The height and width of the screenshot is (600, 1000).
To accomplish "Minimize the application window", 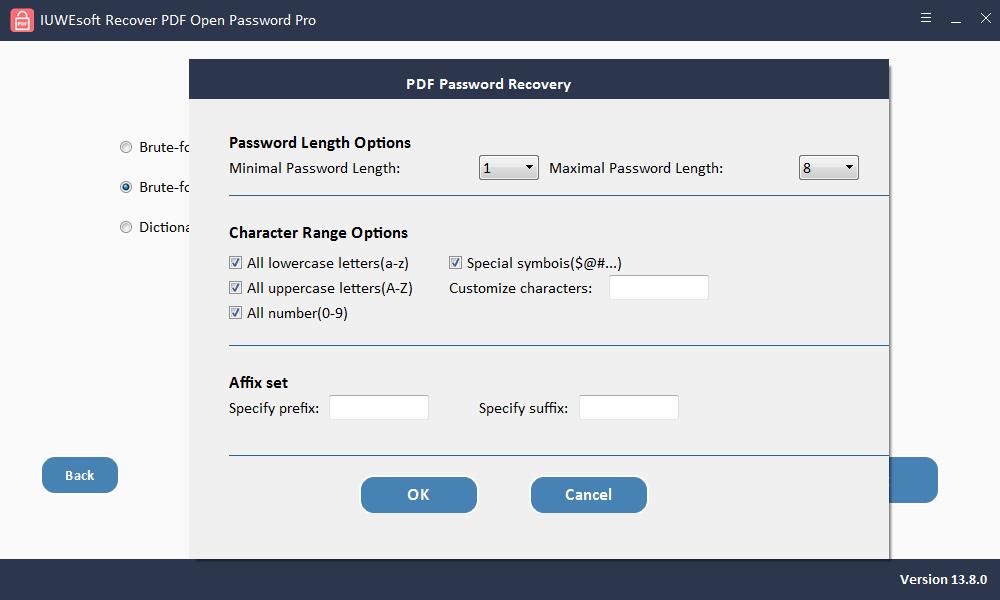I will point(956,20).
